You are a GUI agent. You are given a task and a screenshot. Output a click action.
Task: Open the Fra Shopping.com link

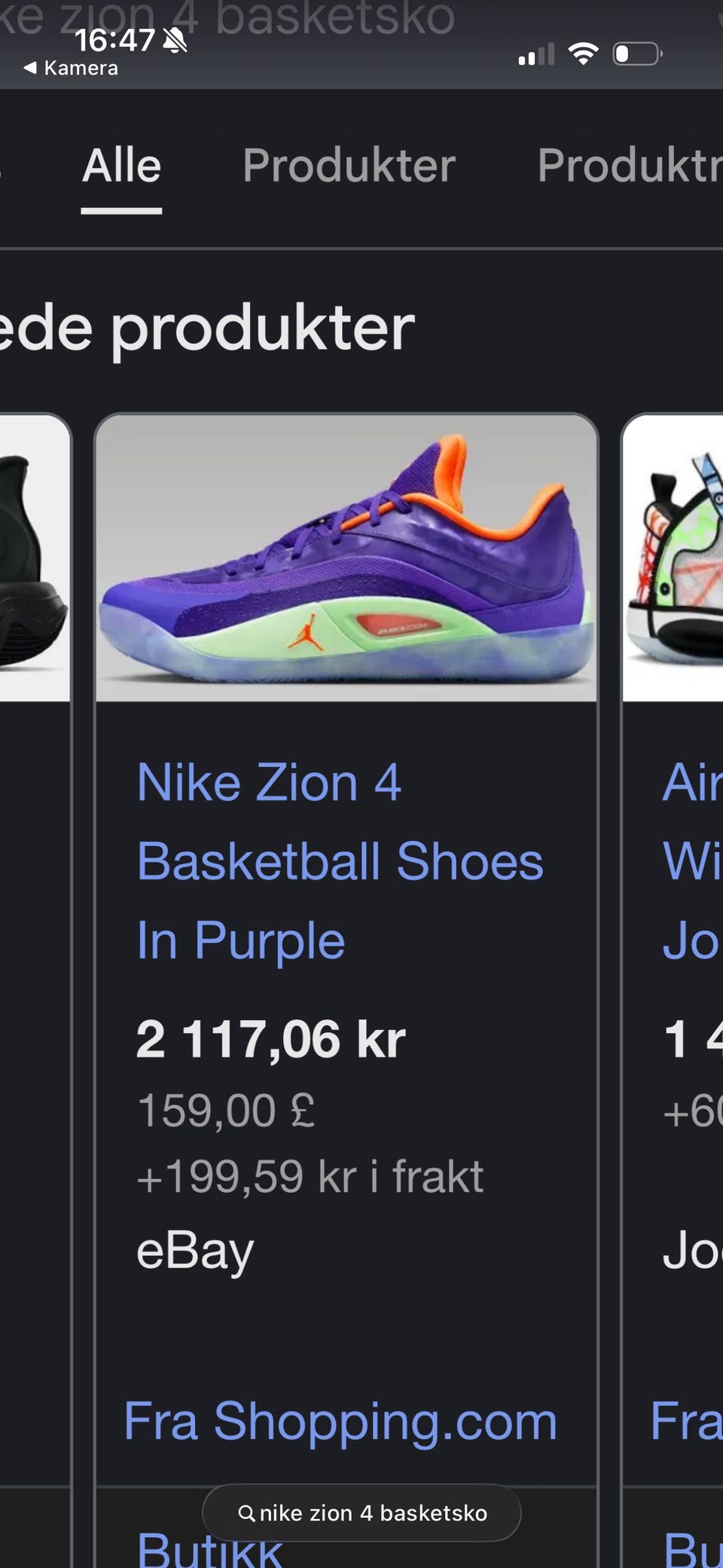[340, 1421]
